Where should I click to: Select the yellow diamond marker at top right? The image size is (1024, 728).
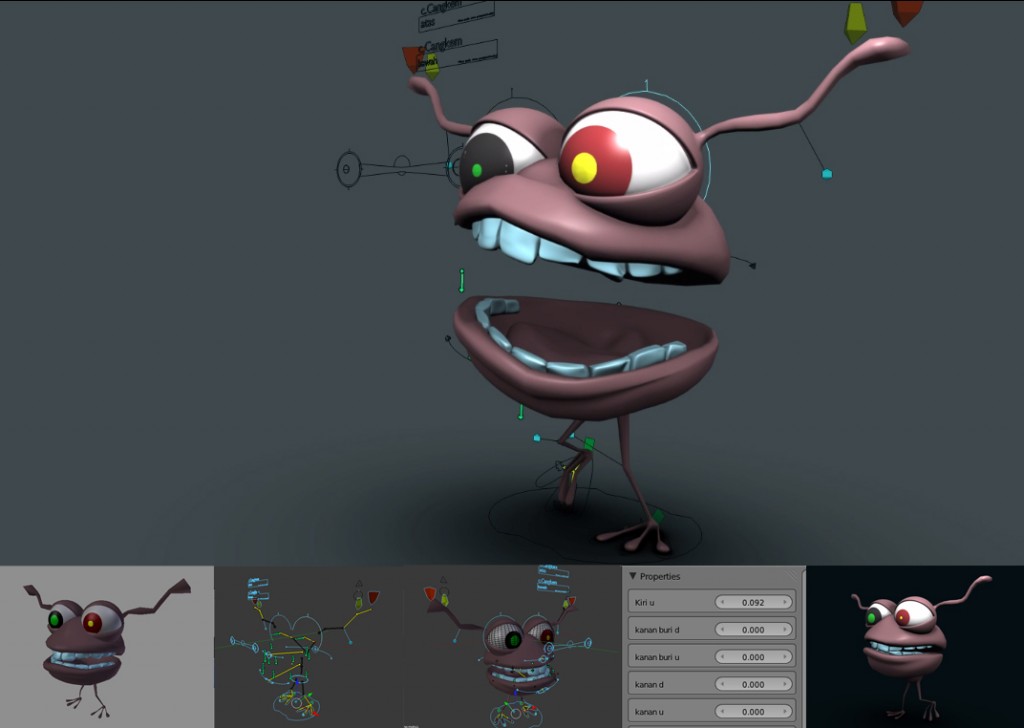855,18
